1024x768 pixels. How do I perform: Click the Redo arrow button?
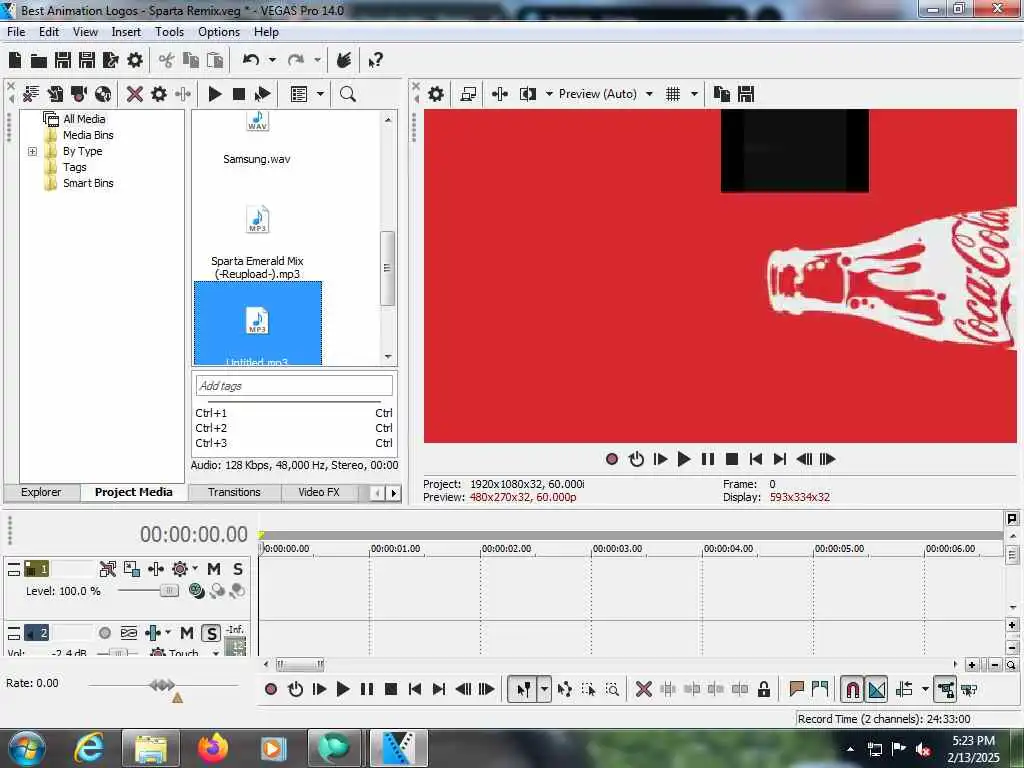coord(296,60)
